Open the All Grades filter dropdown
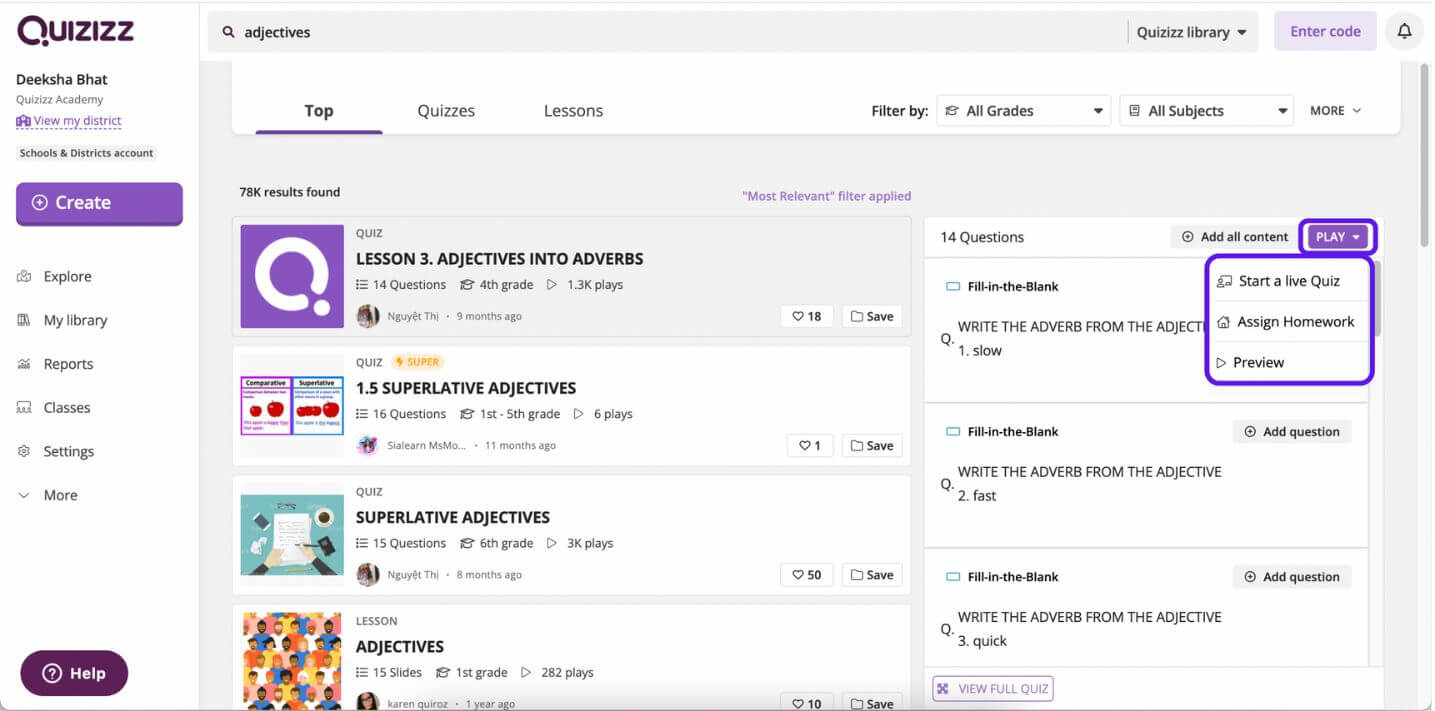The image size is (1435, 711). [x=1023, y=111]
